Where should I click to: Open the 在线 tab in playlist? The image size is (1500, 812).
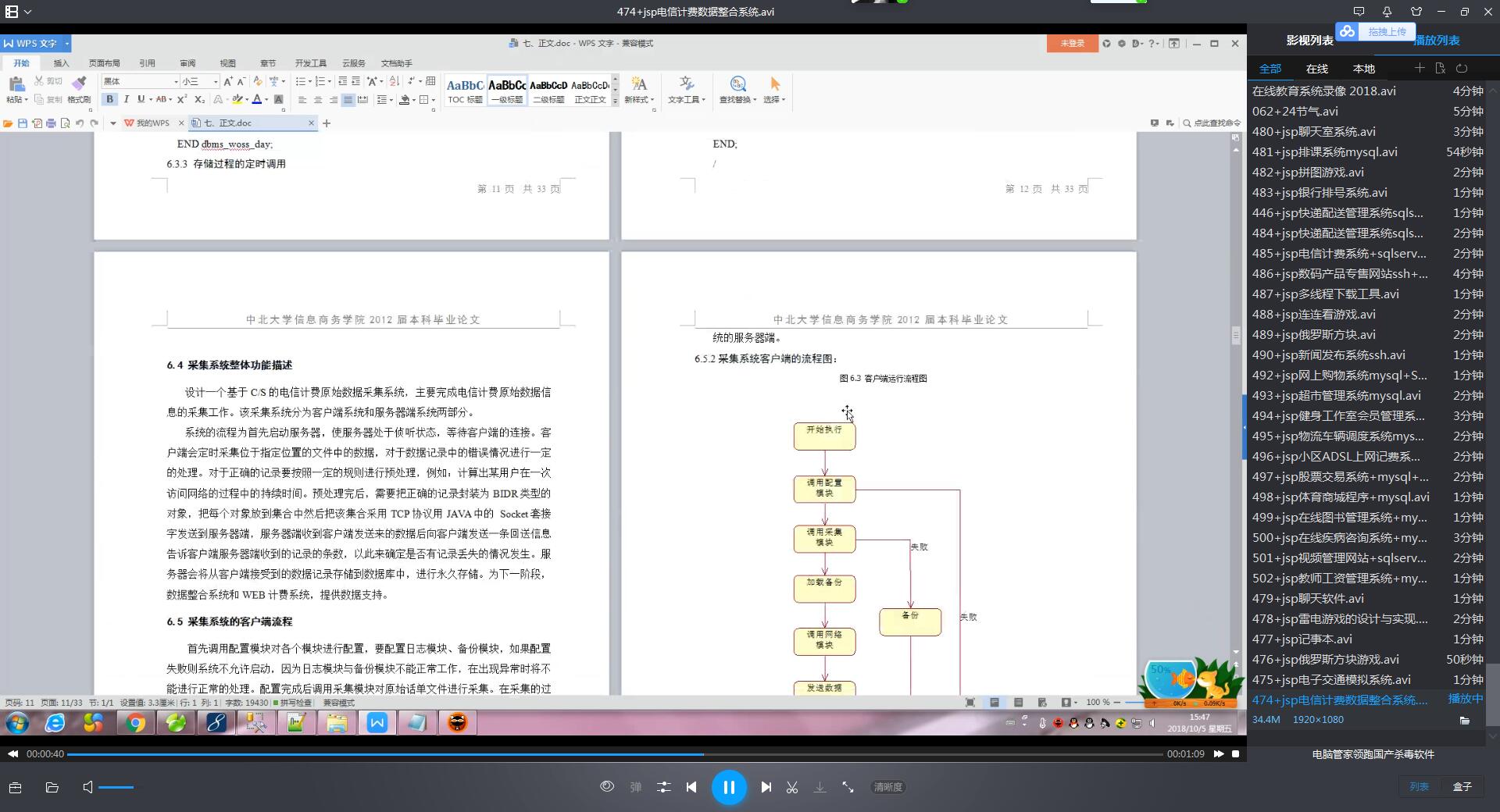tap(1316, 69)
